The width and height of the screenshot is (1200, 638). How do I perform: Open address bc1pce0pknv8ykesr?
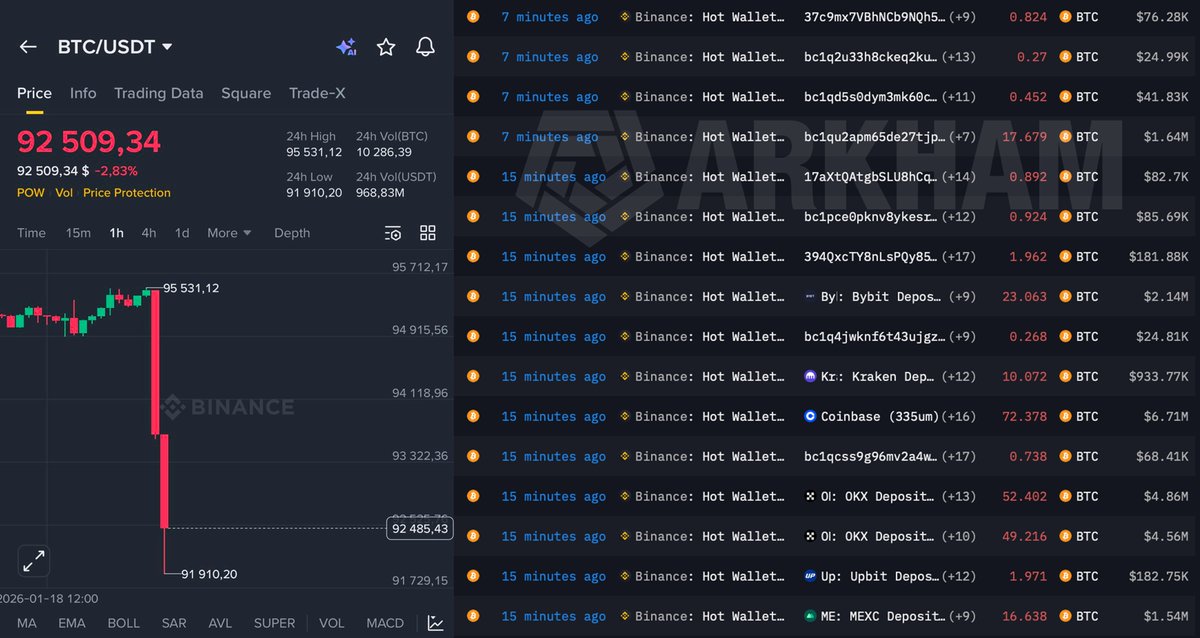click(x=870, y=217)
